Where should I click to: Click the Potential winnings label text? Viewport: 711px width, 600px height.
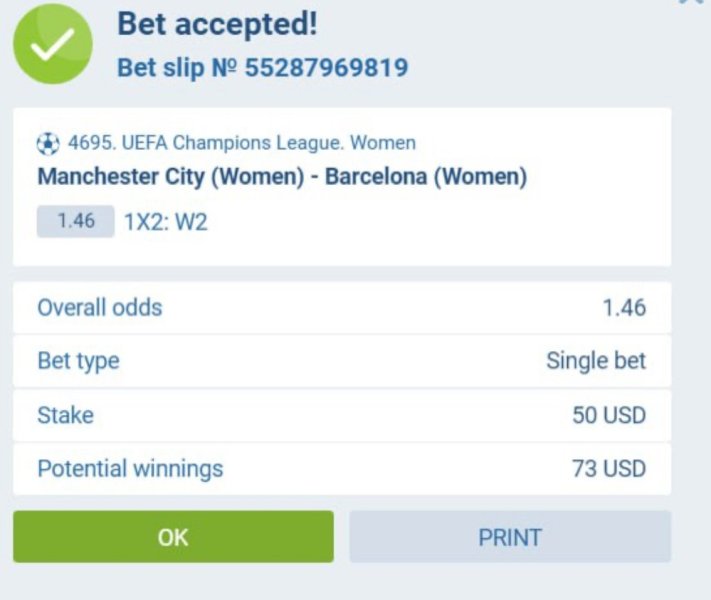click(130, 468)
